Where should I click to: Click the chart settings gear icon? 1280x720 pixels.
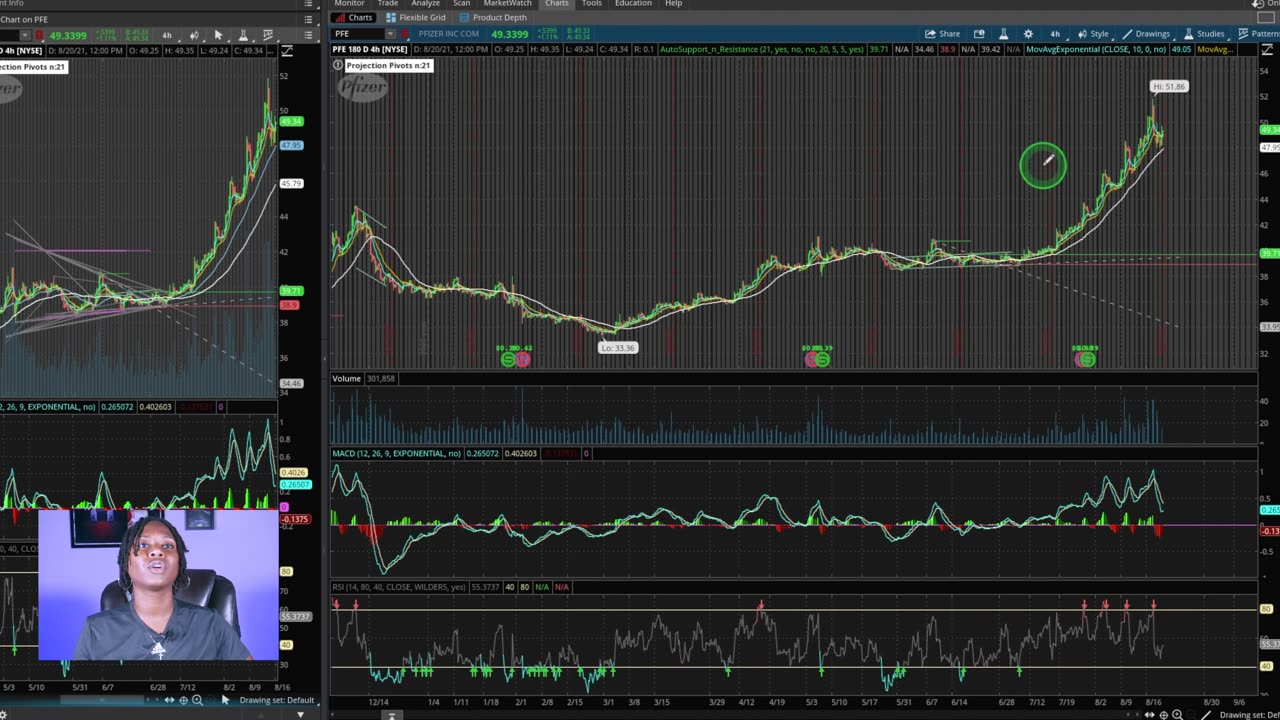tap(1028, 34)
